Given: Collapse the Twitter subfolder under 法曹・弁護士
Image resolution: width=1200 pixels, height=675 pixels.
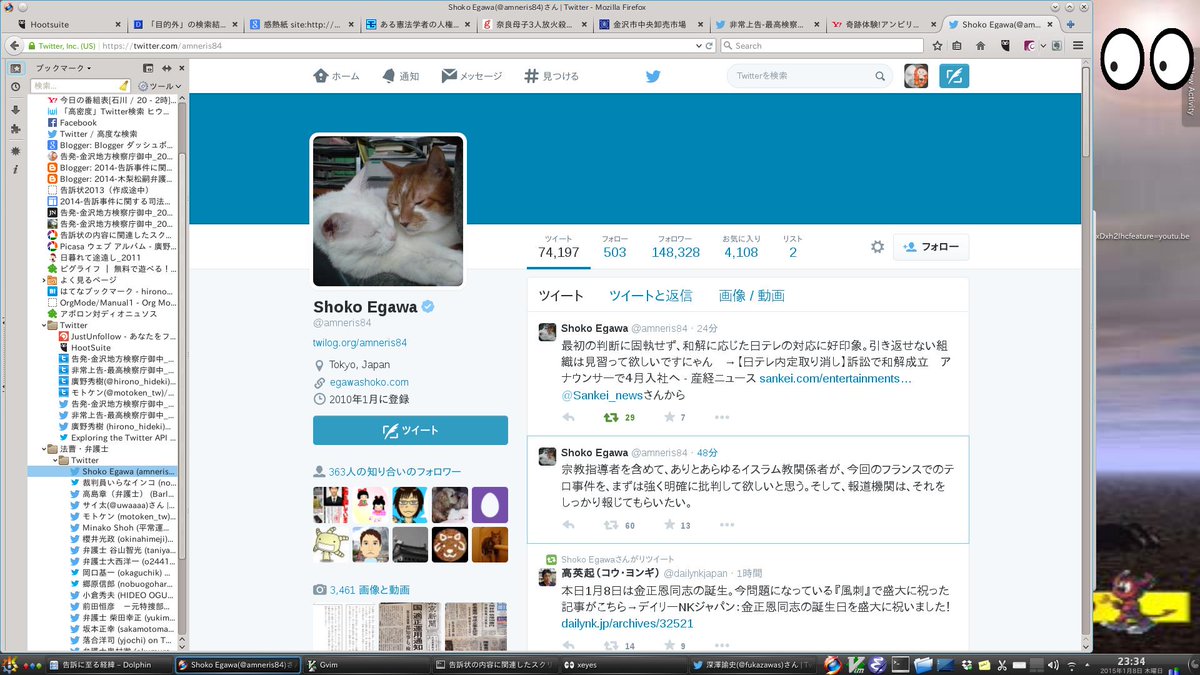Looking at the screenshot, I should click(x=53, y=460).
